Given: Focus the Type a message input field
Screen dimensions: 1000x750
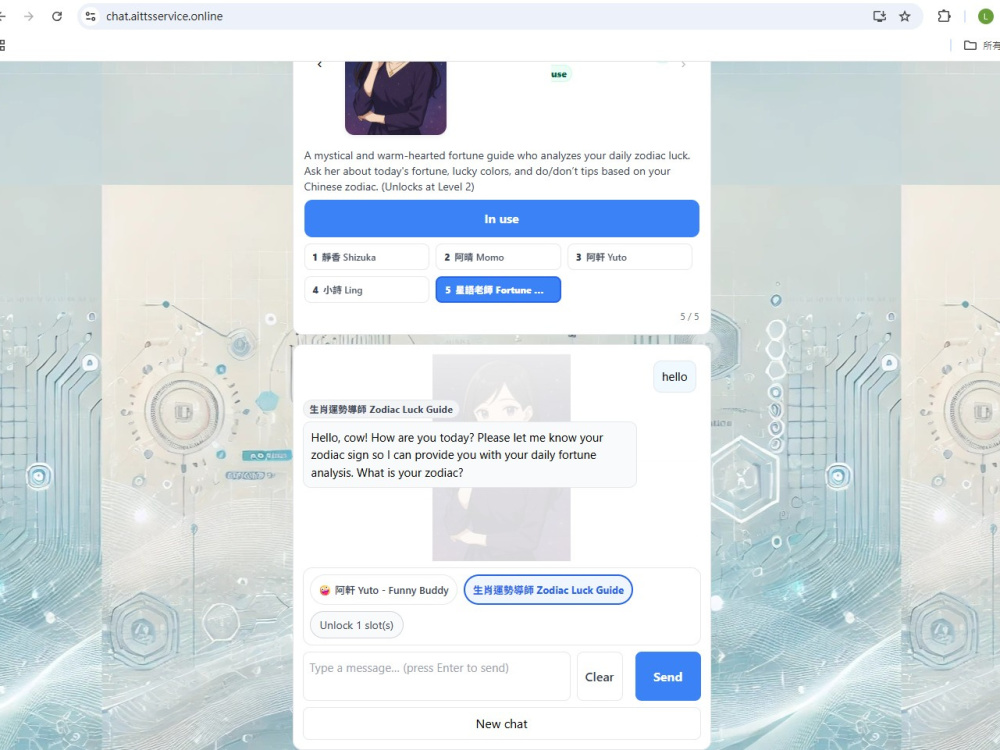Looking at the screenshot, I should click(x=436, y=676).
